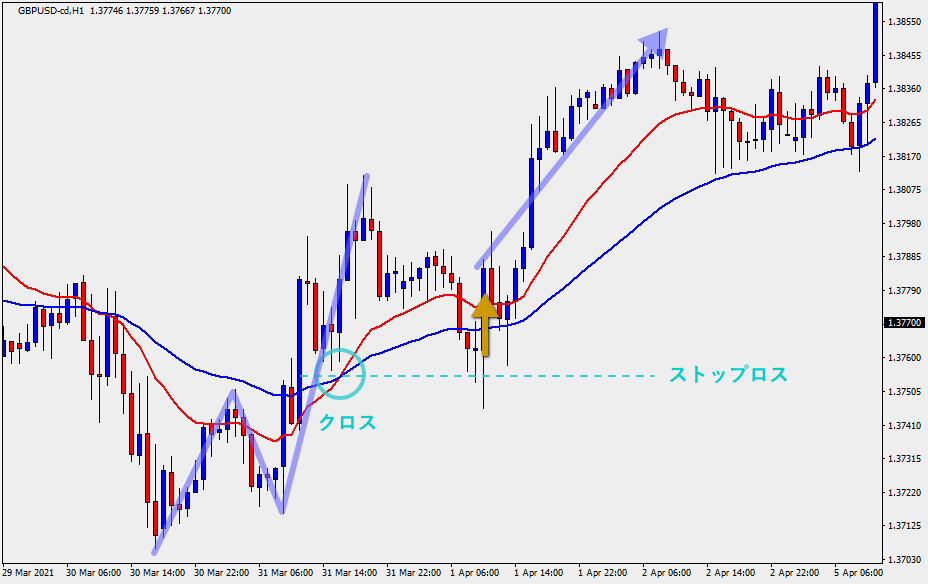Image resolution: width=928 pixels, height=584 pixels.
Task: Click the 2 Apr 14:00 time label
Action: [x=731, y=573]
